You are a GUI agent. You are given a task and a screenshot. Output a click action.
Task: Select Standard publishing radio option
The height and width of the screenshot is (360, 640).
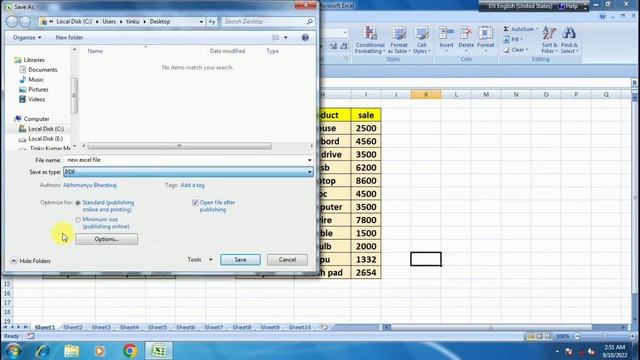click(x=78, y=203)
